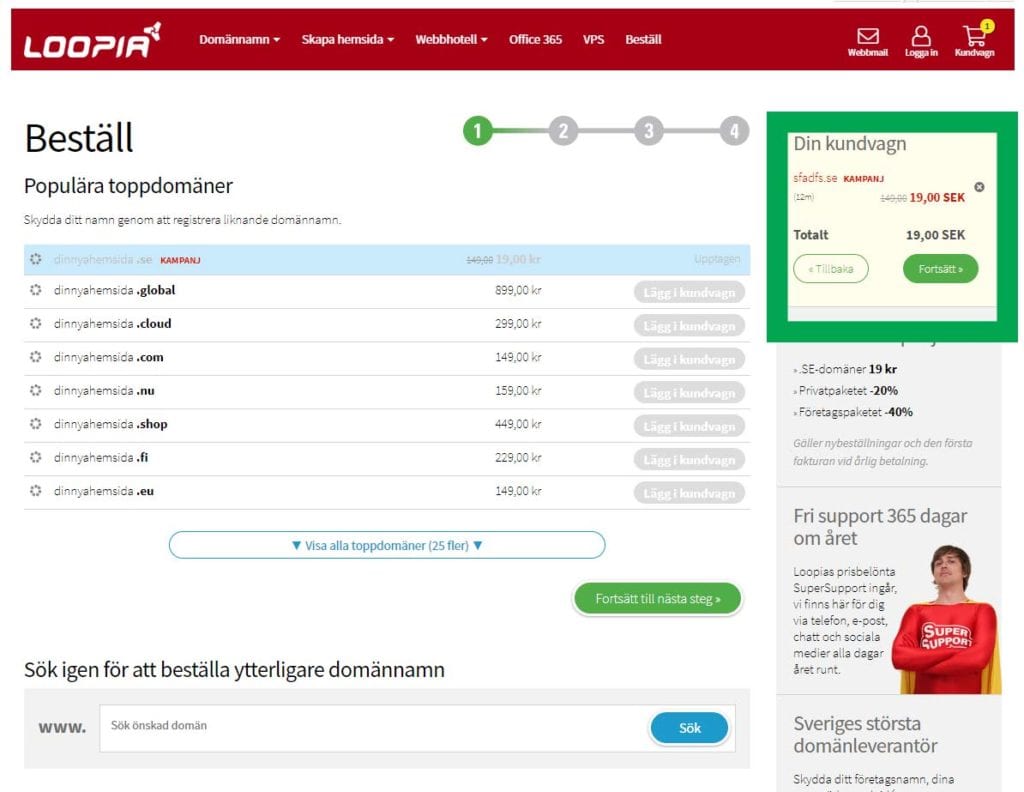The image size is (1024, 792).
Task: Click the Populära toppdomäner heading
Action: pyautogui.click(x=128, y=186)
